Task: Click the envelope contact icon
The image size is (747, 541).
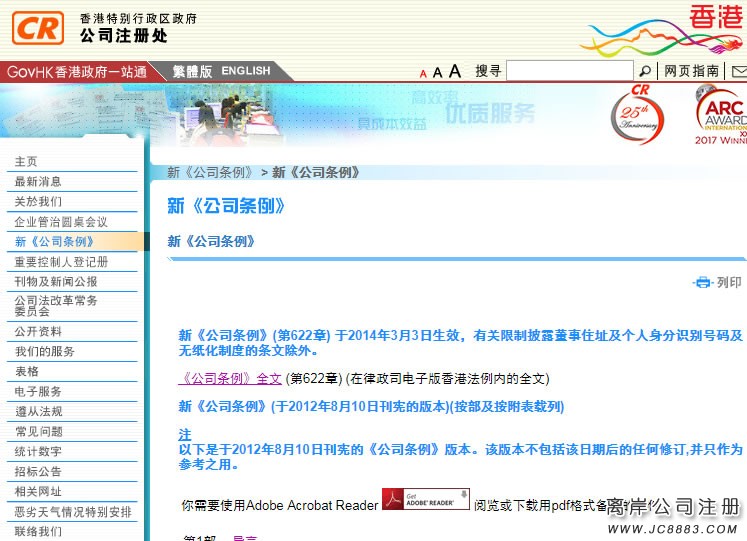Action: click(739, 71)
